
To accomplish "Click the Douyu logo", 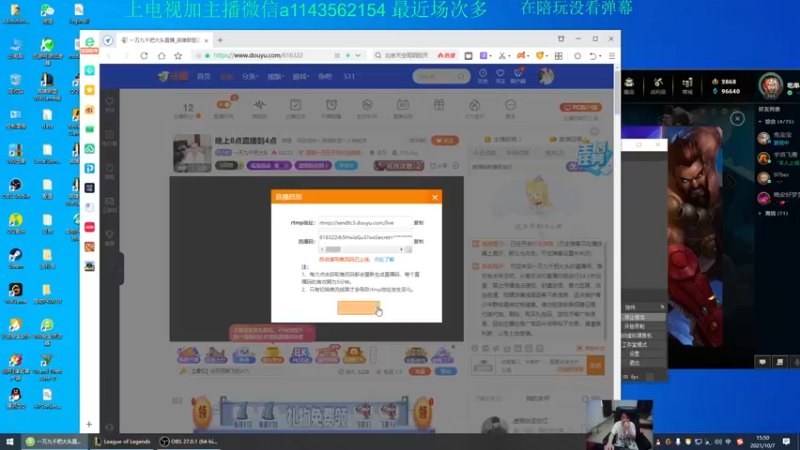I will (173, 77).
